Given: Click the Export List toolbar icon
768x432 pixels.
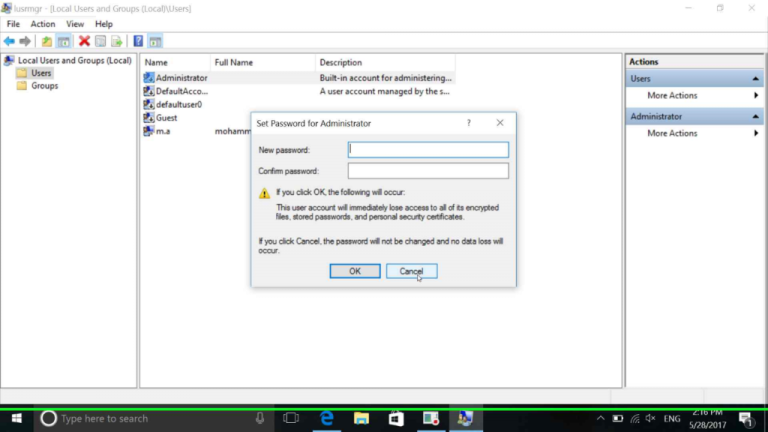Looking at the screenshot, I should click(x=117, y=41).
